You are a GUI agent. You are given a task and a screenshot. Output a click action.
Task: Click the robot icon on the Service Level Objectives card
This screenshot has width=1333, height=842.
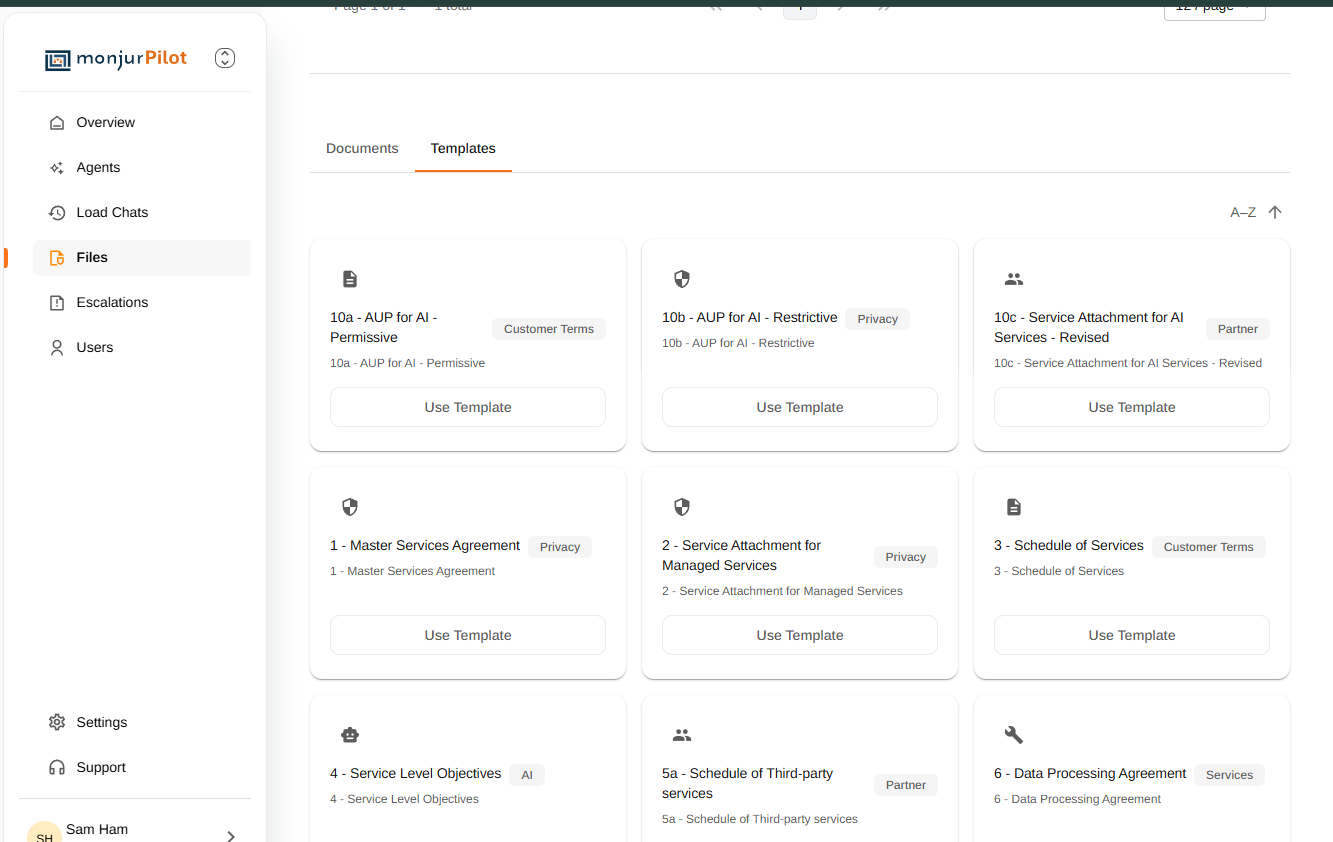click(x=350, y=735)
